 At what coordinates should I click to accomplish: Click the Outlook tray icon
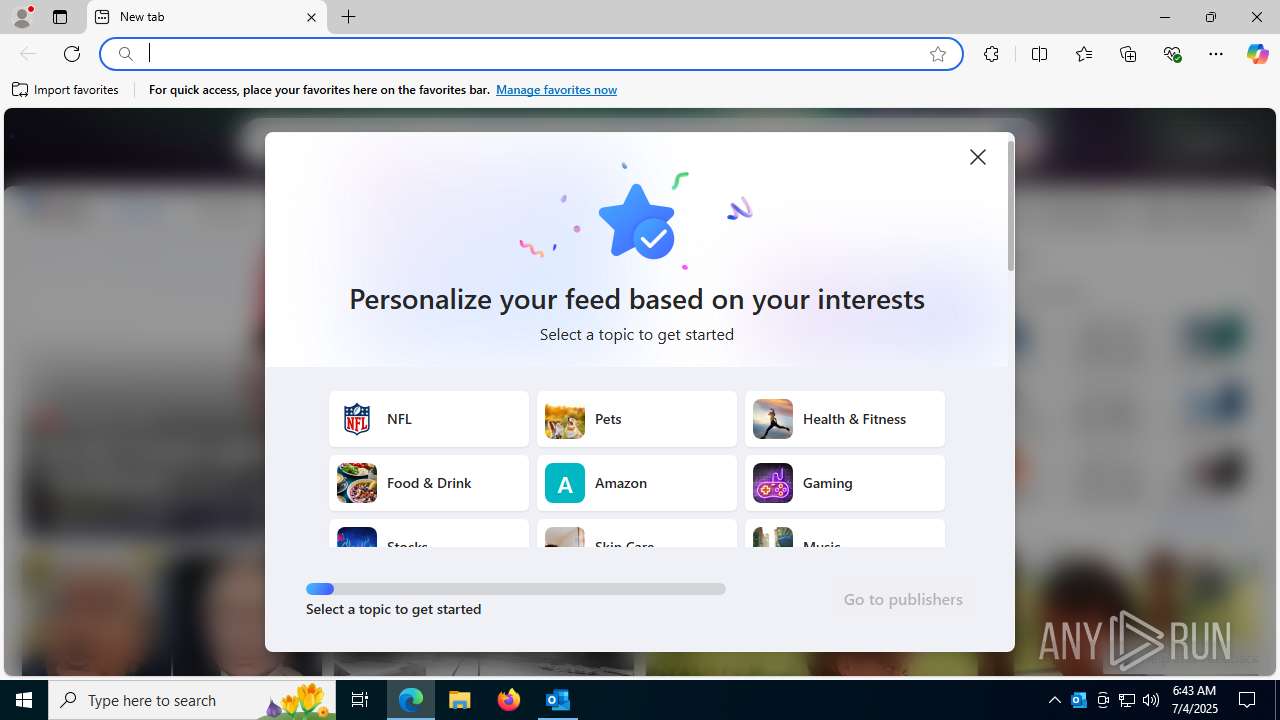1079,700
